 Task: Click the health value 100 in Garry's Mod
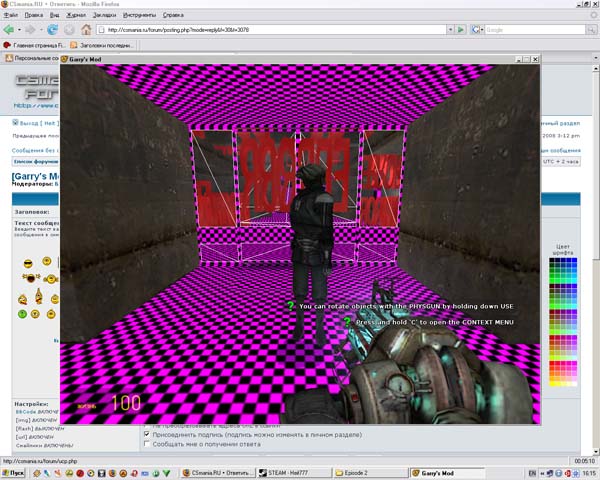coord(126,403)
